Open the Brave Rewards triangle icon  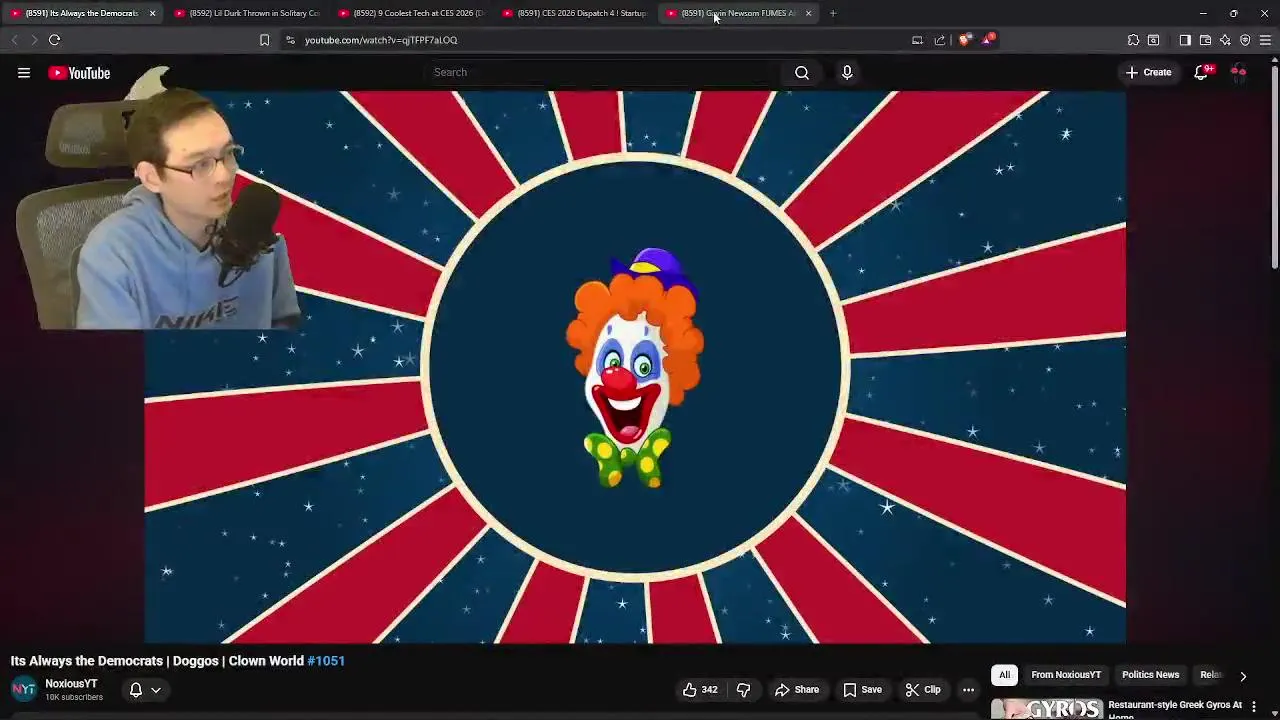point(988,40)
